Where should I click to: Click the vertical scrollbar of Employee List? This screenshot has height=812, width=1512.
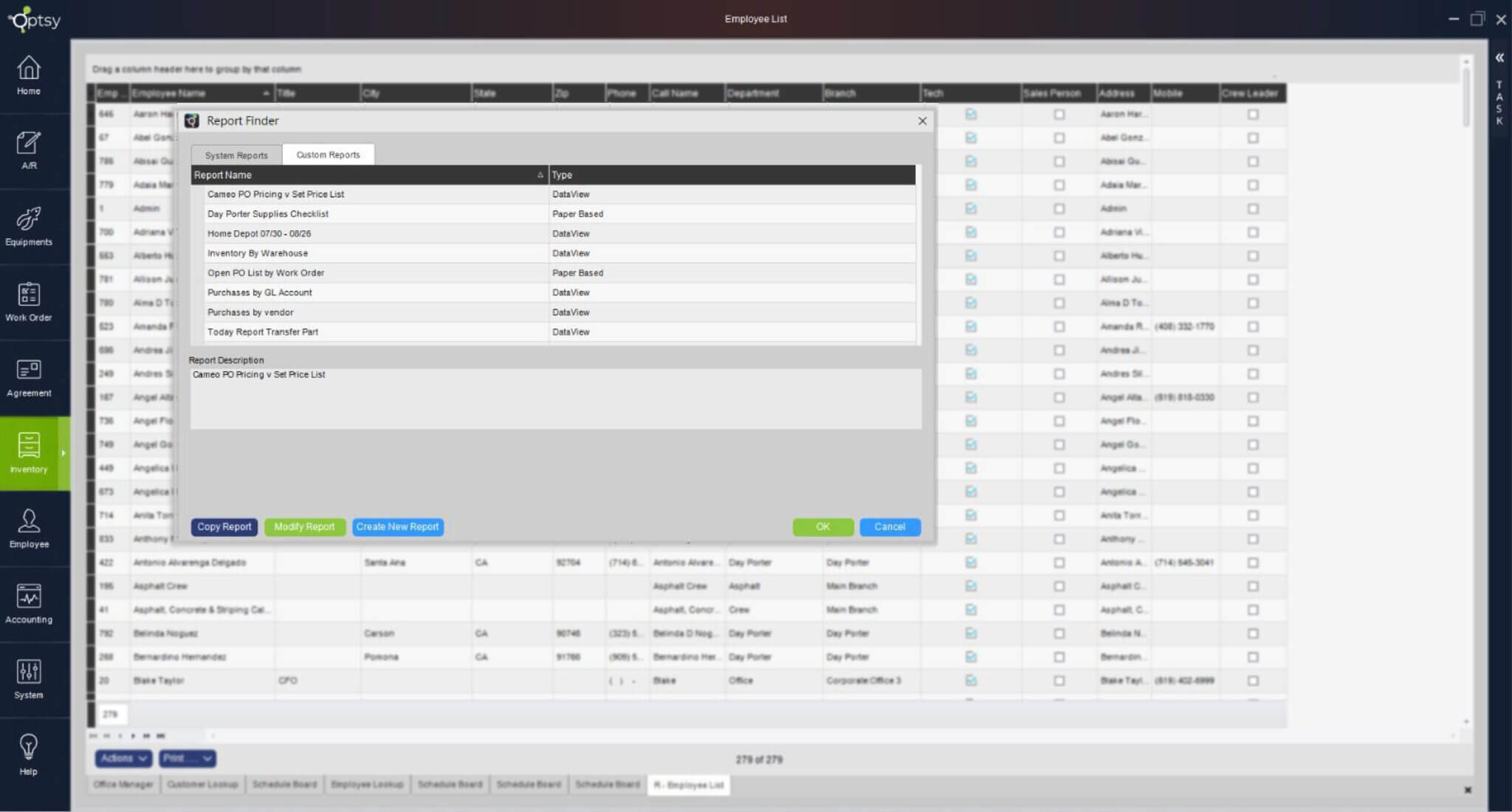(x=1465, y=97)
